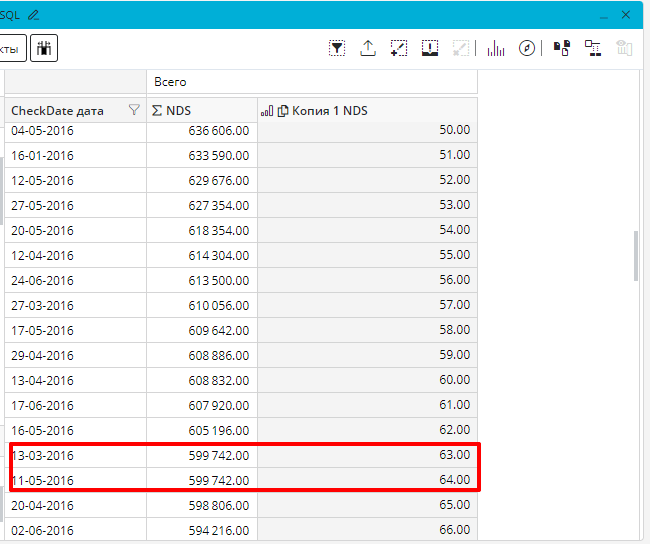Open the filter panel icon in toolbar

(338, 48)
